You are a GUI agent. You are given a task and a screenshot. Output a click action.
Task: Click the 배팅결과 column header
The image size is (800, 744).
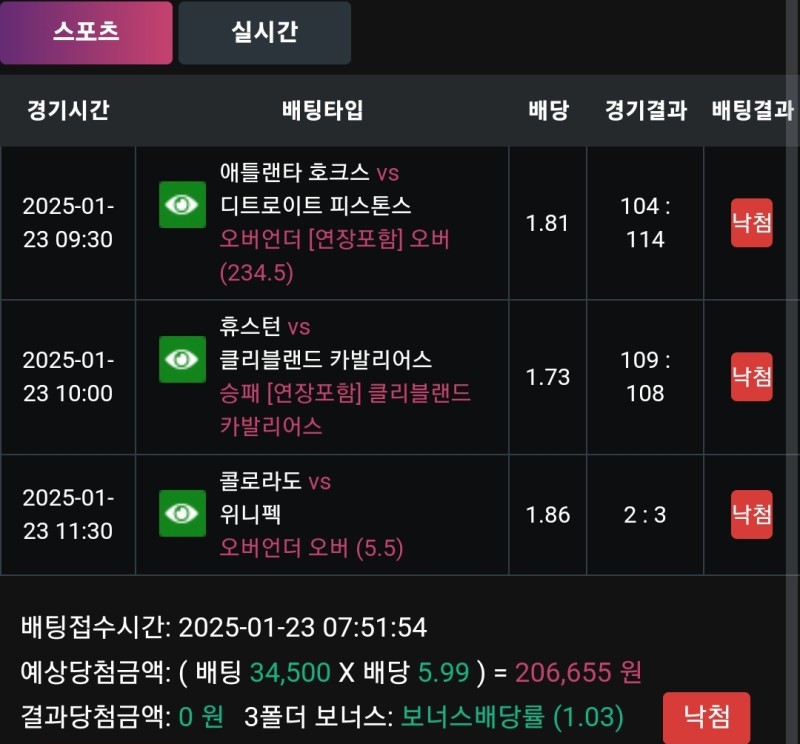[752, 110]
